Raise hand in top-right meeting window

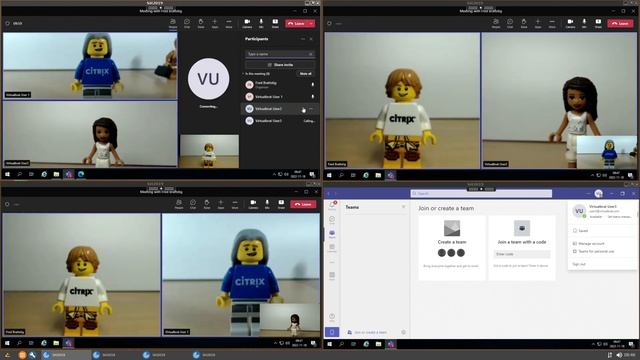524,23
